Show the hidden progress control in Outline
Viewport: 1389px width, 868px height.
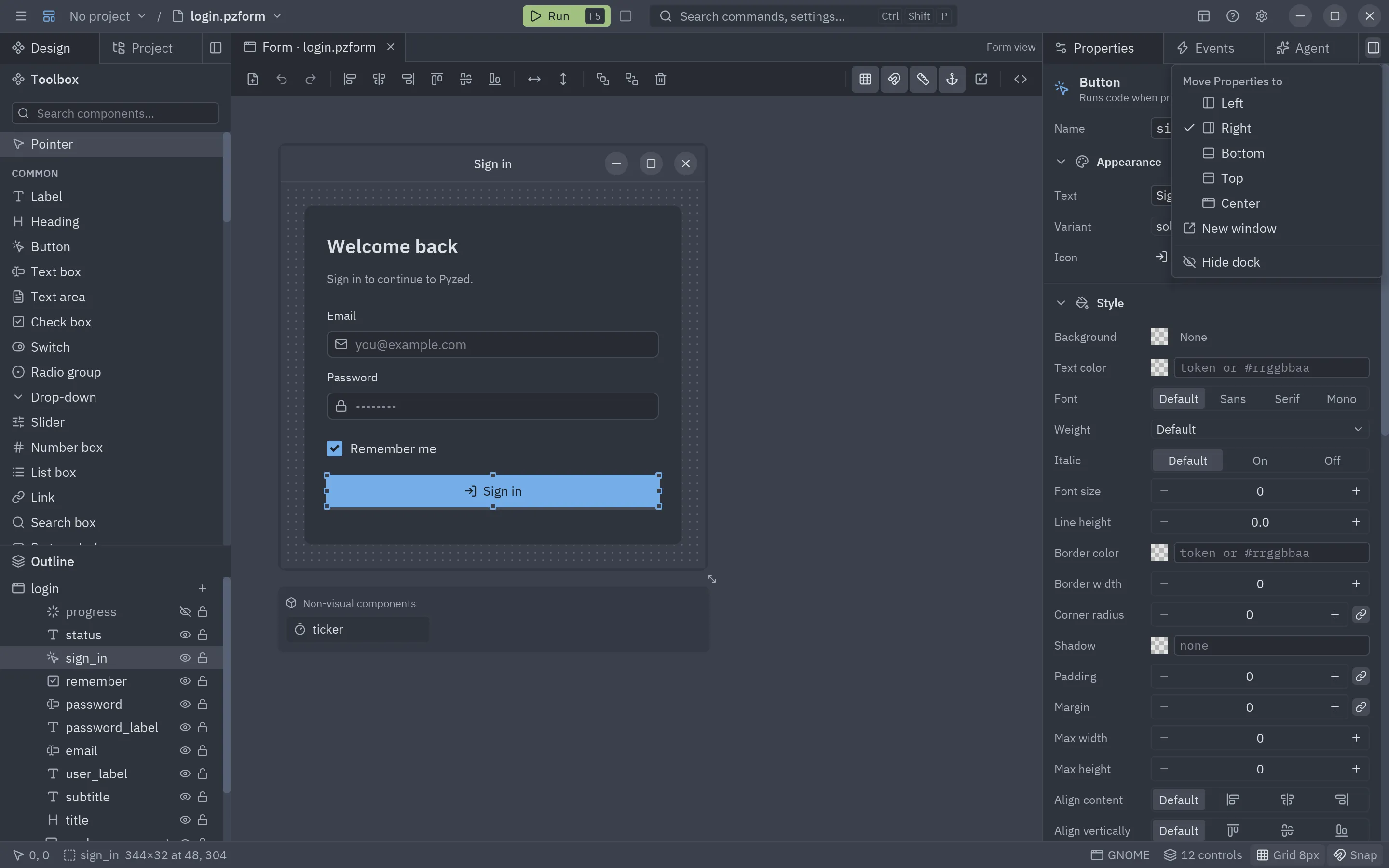(x=185, y=612)
